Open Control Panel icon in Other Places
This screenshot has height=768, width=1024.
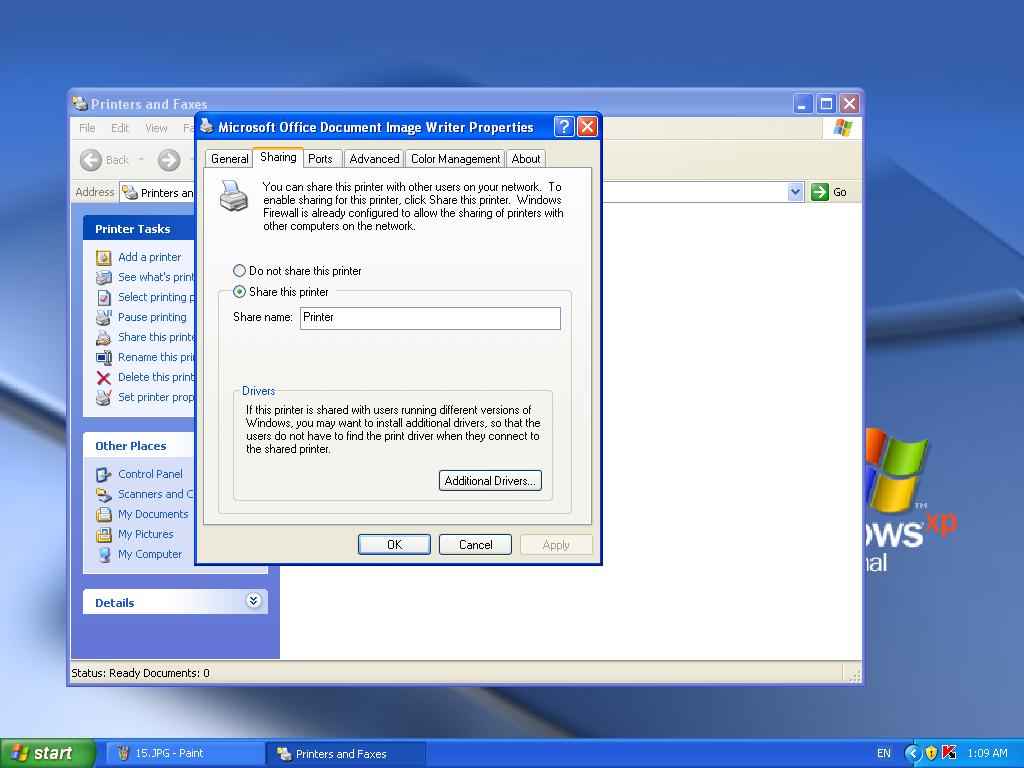coord(103,474)
